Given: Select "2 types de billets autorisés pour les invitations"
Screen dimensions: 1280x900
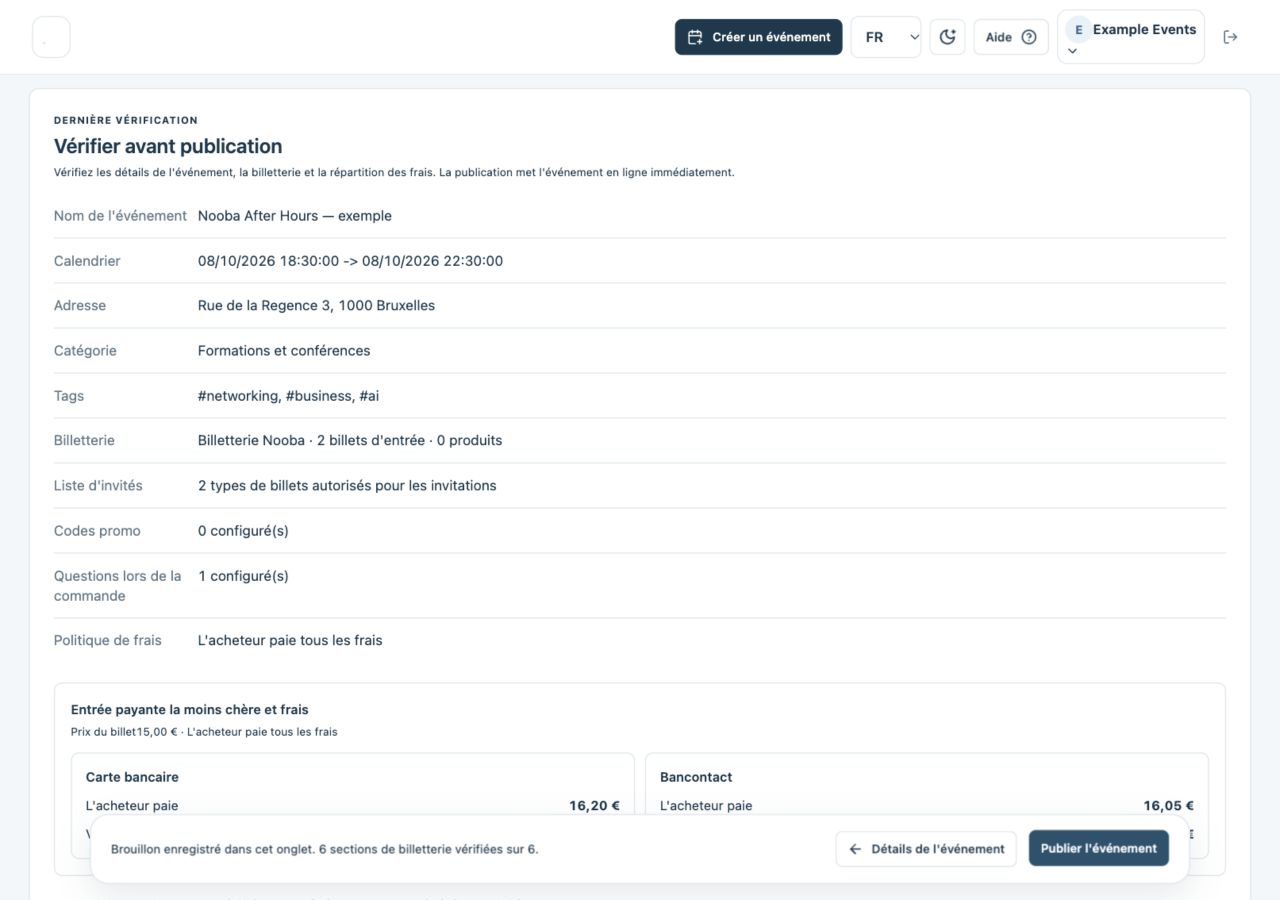Looking at the screenshot, I should pyautogui.click(x=347, y=486).
